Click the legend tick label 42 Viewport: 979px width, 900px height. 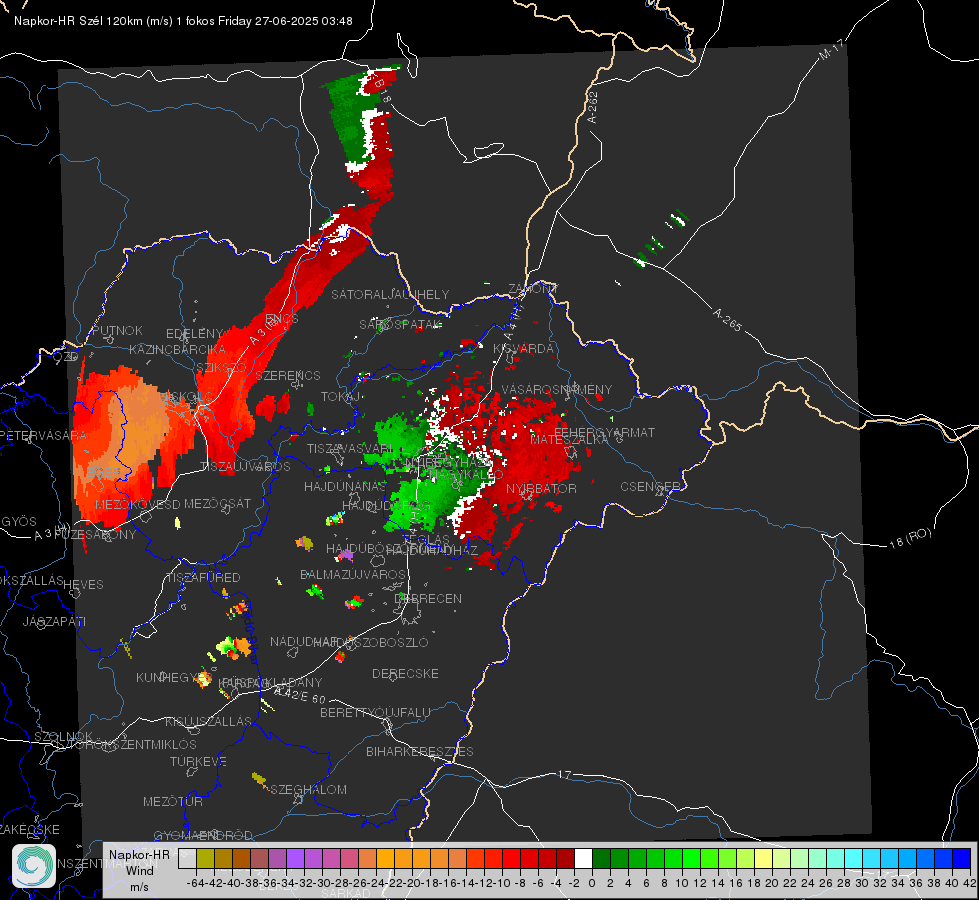click(x=969, y=883)
